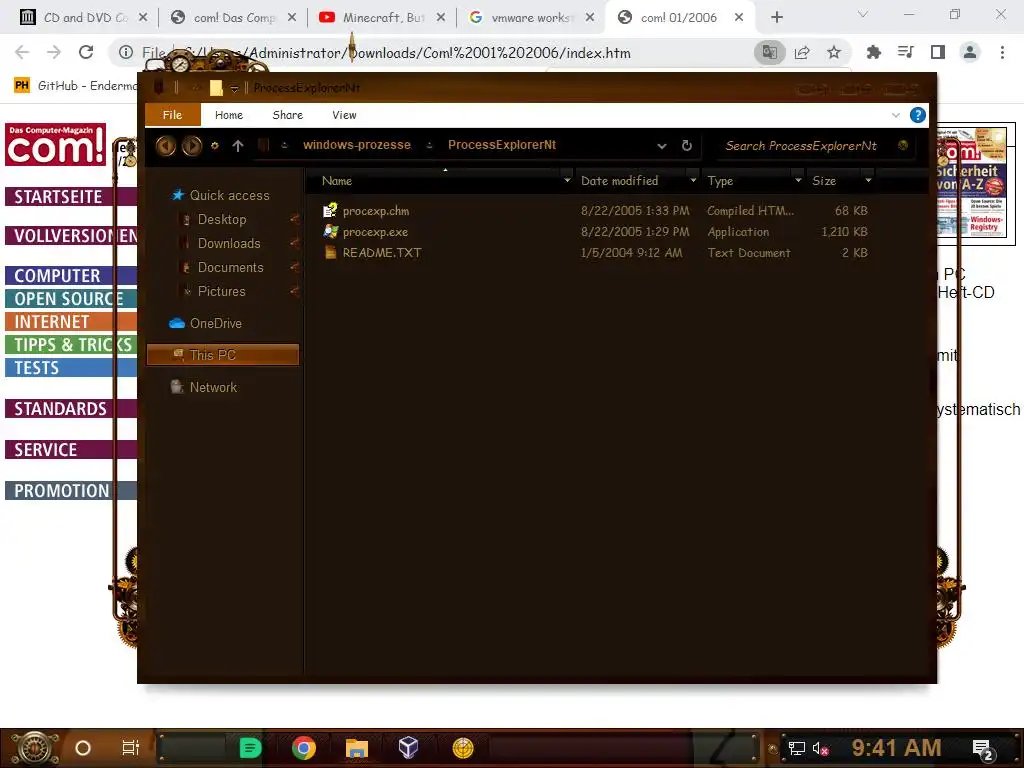Screen dimensions: 1024x768
Task: Bookmark this page with the star icon
Action: [834, 52]
